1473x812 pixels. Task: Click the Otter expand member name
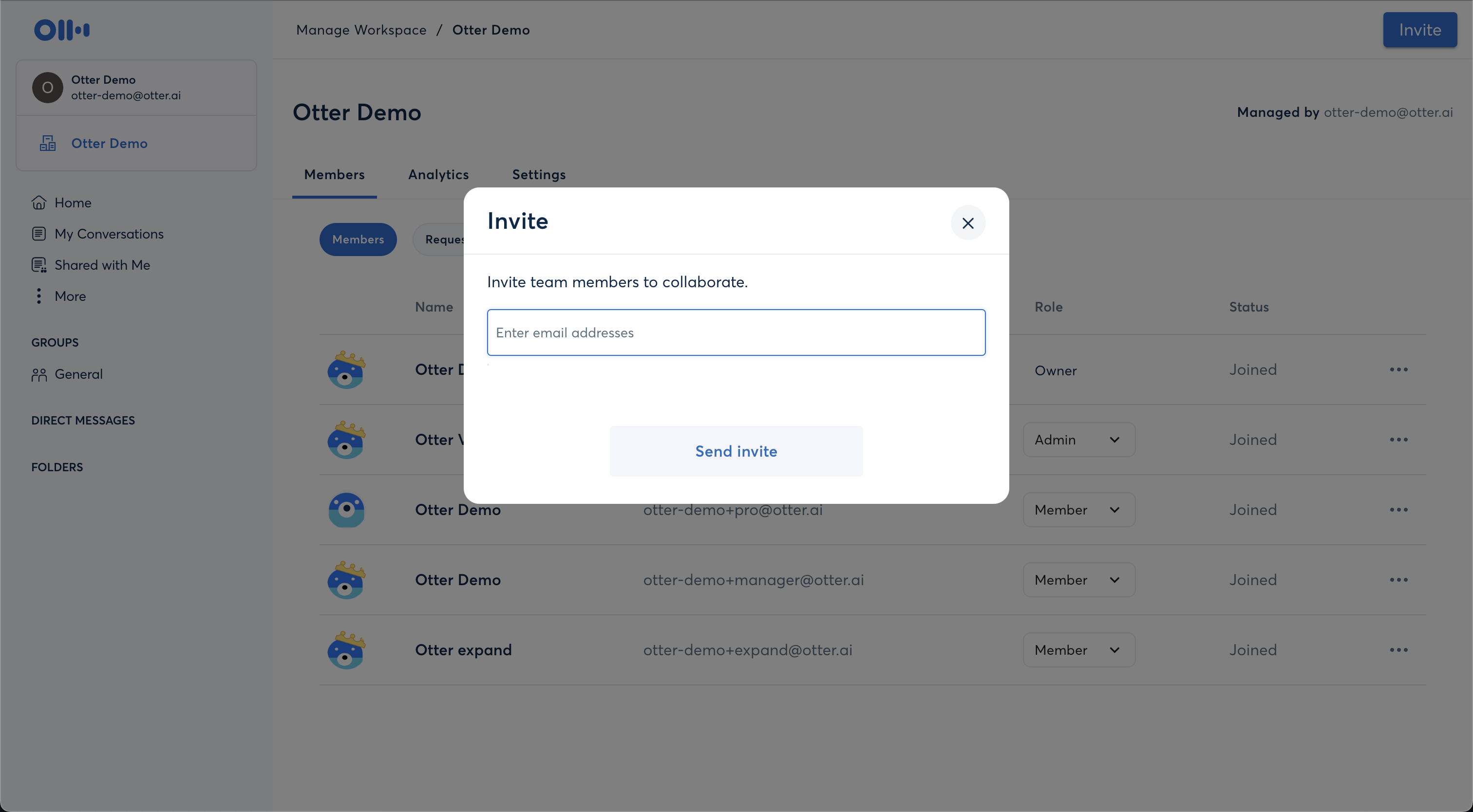coord(463,650)
